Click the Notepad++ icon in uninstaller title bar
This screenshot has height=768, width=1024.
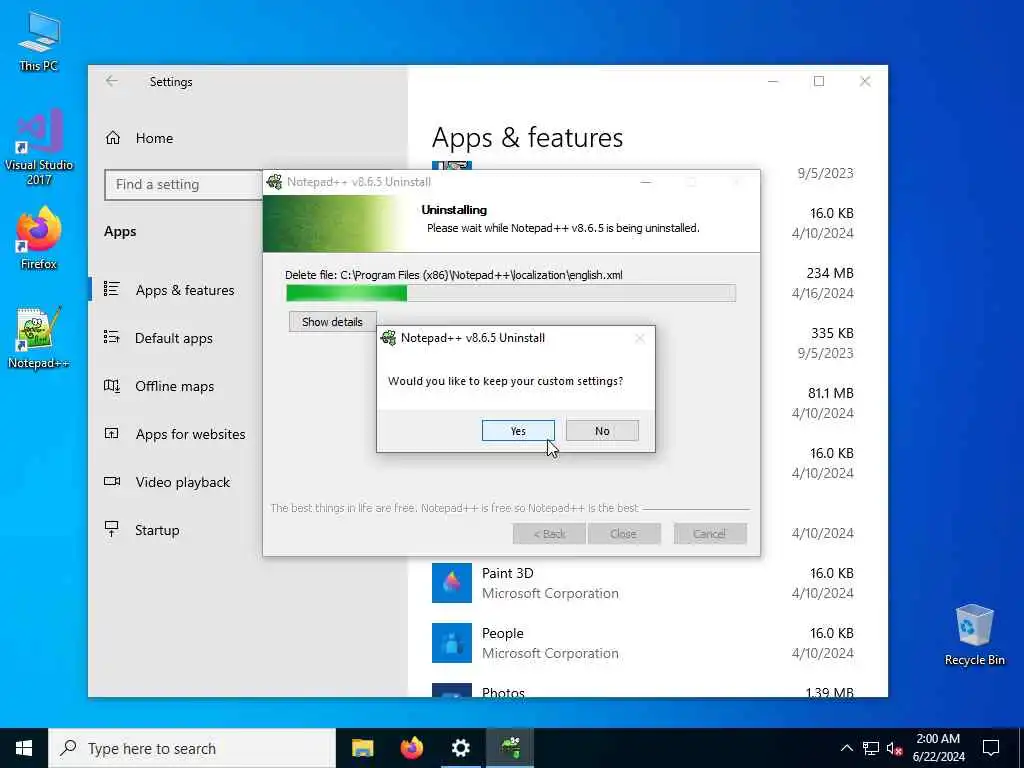pyautogui.click(x=274, y=182)
